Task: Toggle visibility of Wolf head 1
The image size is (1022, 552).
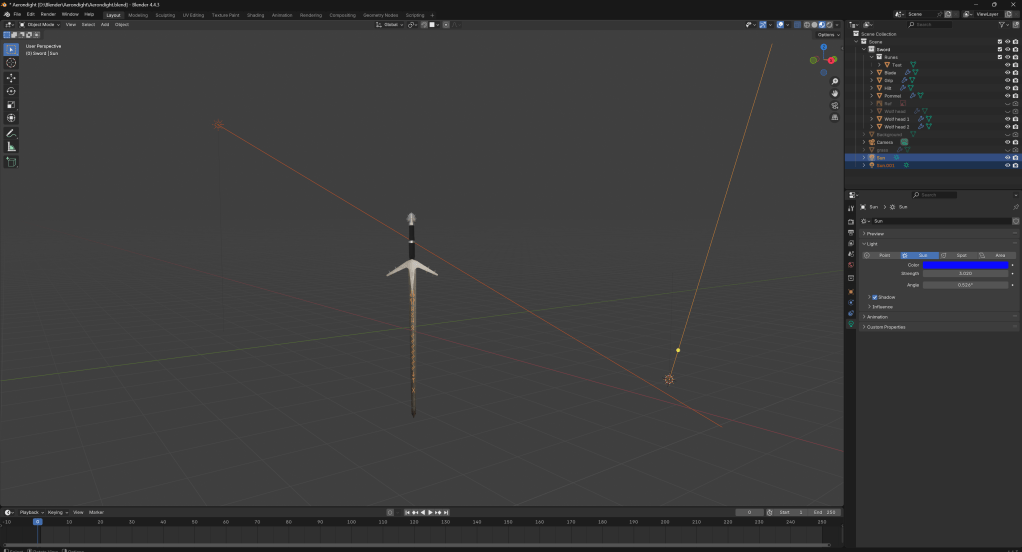Action: (1007, 119)
